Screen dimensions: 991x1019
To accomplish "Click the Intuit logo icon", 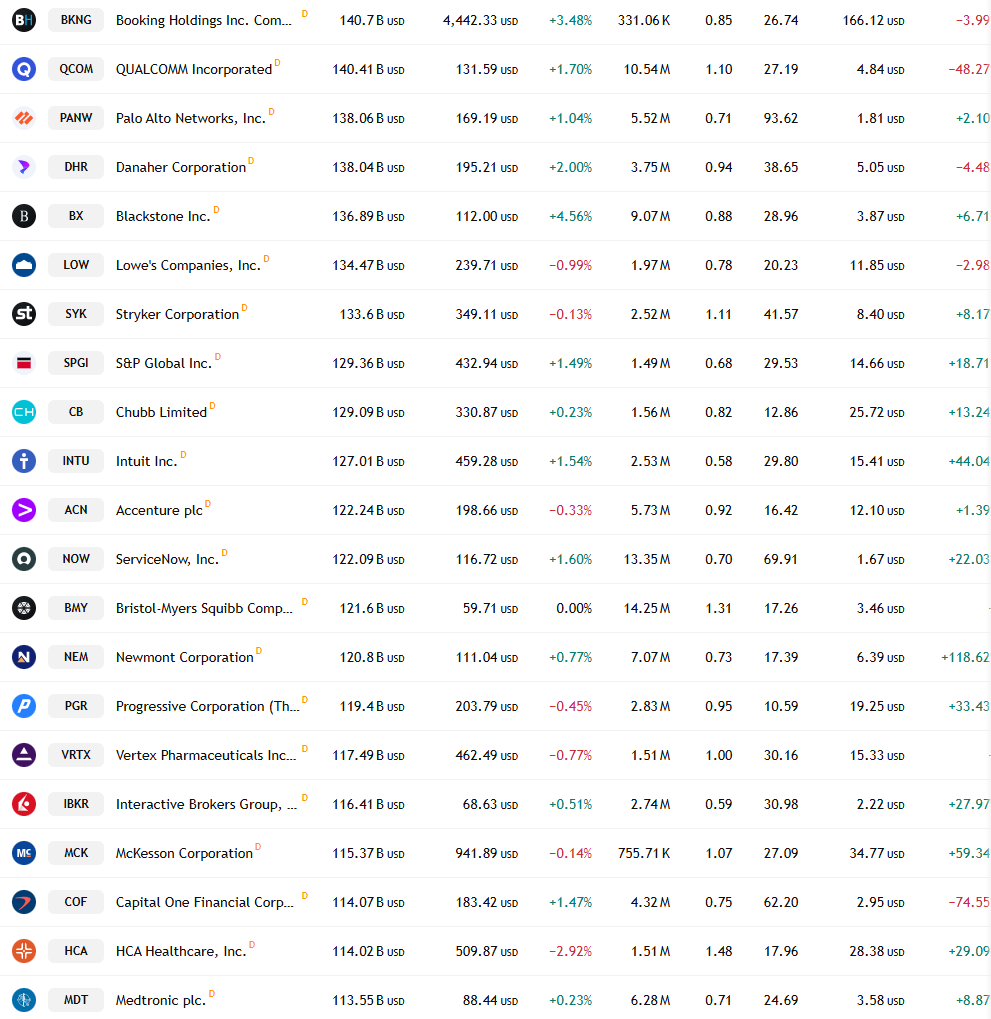I will 24,461.
